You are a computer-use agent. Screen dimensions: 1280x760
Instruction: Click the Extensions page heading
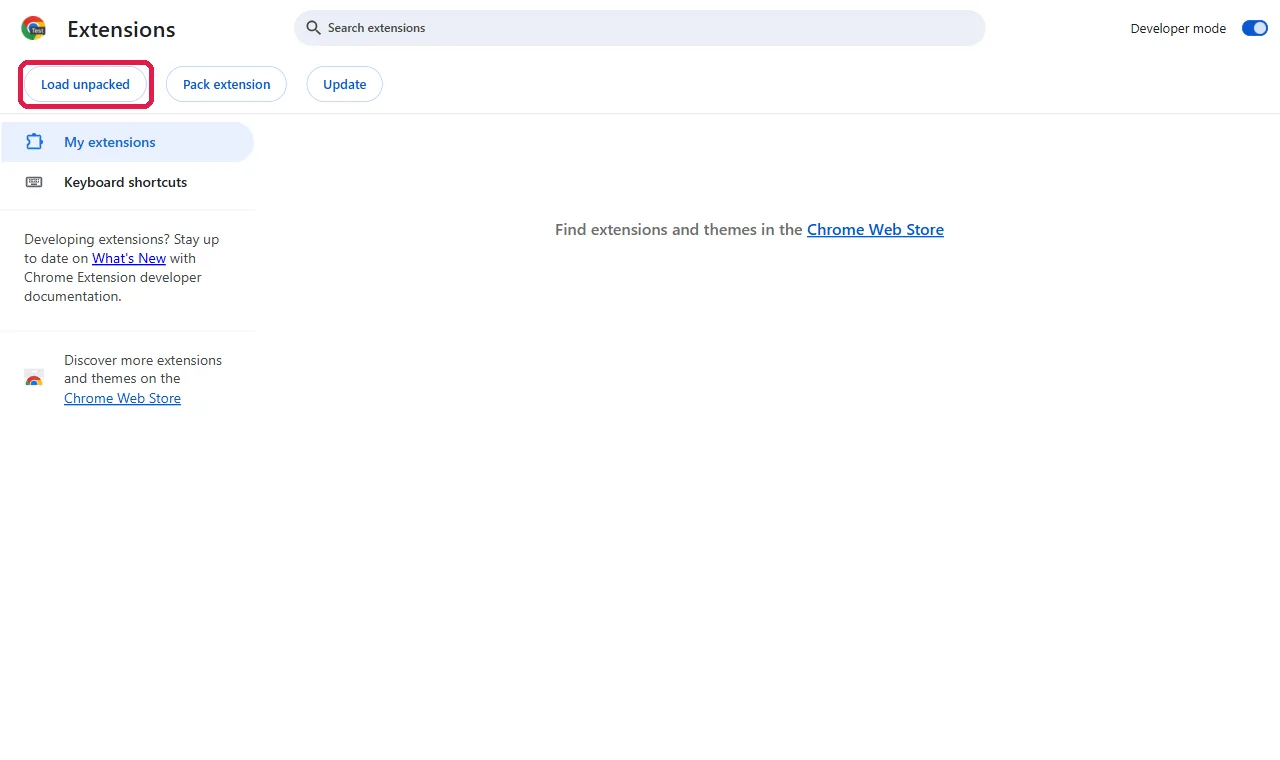click(121, 30)
